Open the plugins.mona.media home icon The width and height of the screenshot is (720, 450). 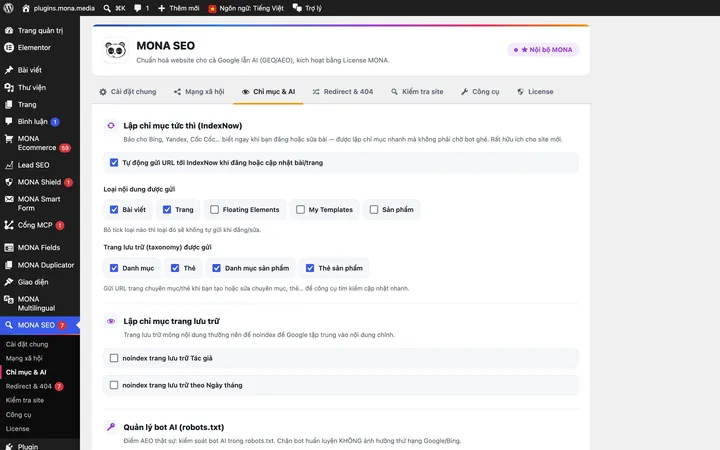tap(26, 8)
